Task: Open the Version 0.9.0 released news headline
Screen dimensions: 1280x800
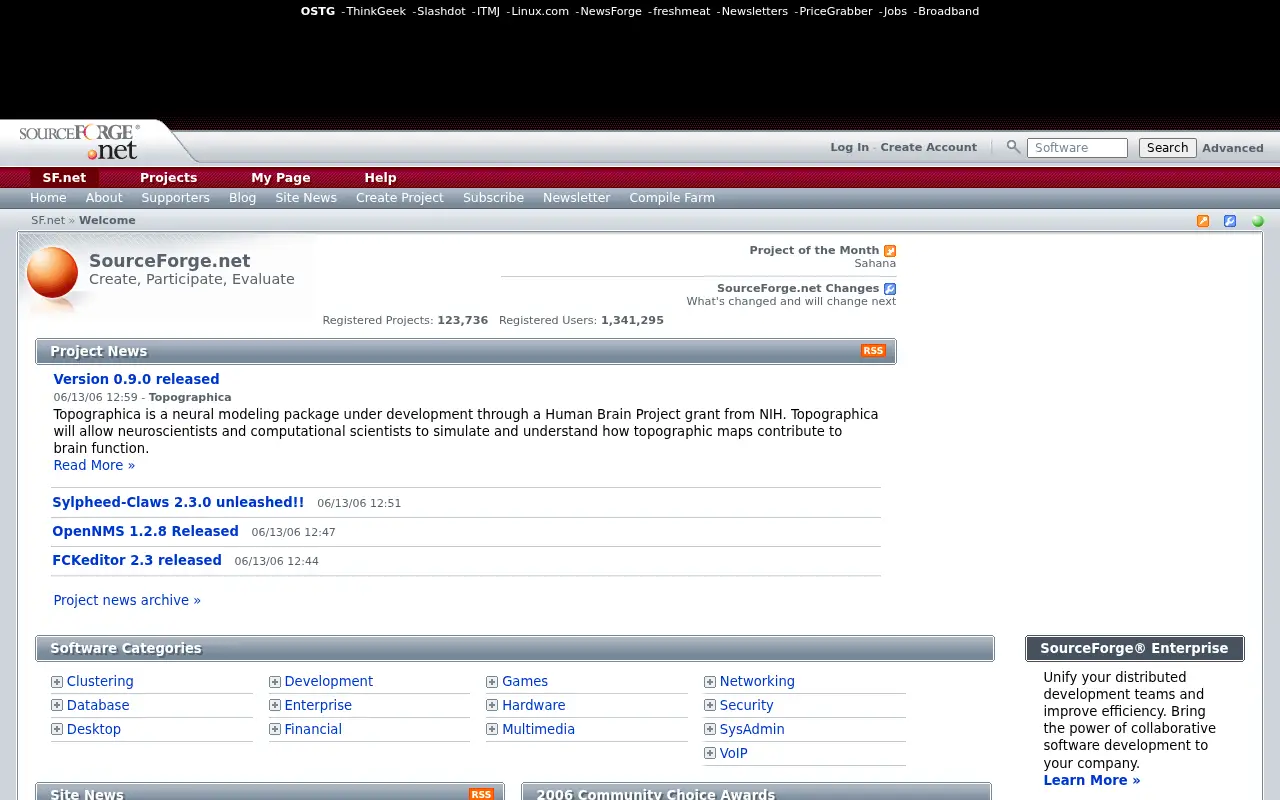Action: coord(136,379)
